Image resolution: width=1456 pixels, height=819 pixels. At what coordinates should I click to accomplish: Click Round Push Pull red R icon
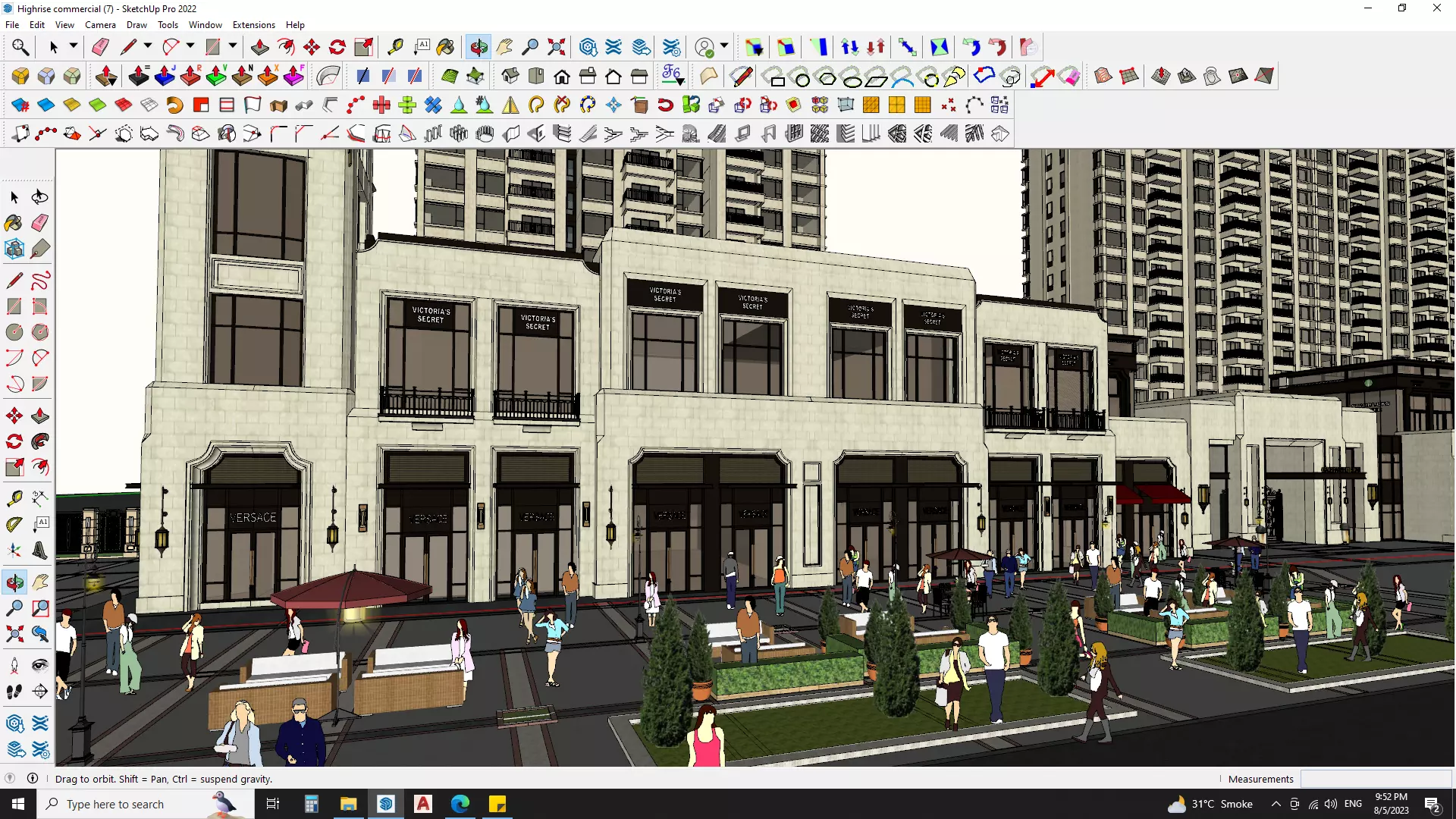point(190,76)
